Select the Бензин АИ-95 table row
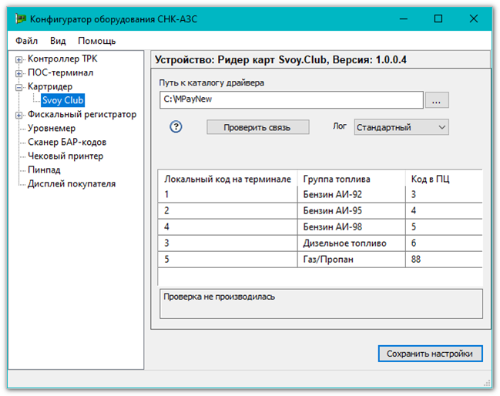Screen dimensions: 500x396 pyautogui.click(x=320, y=211)
